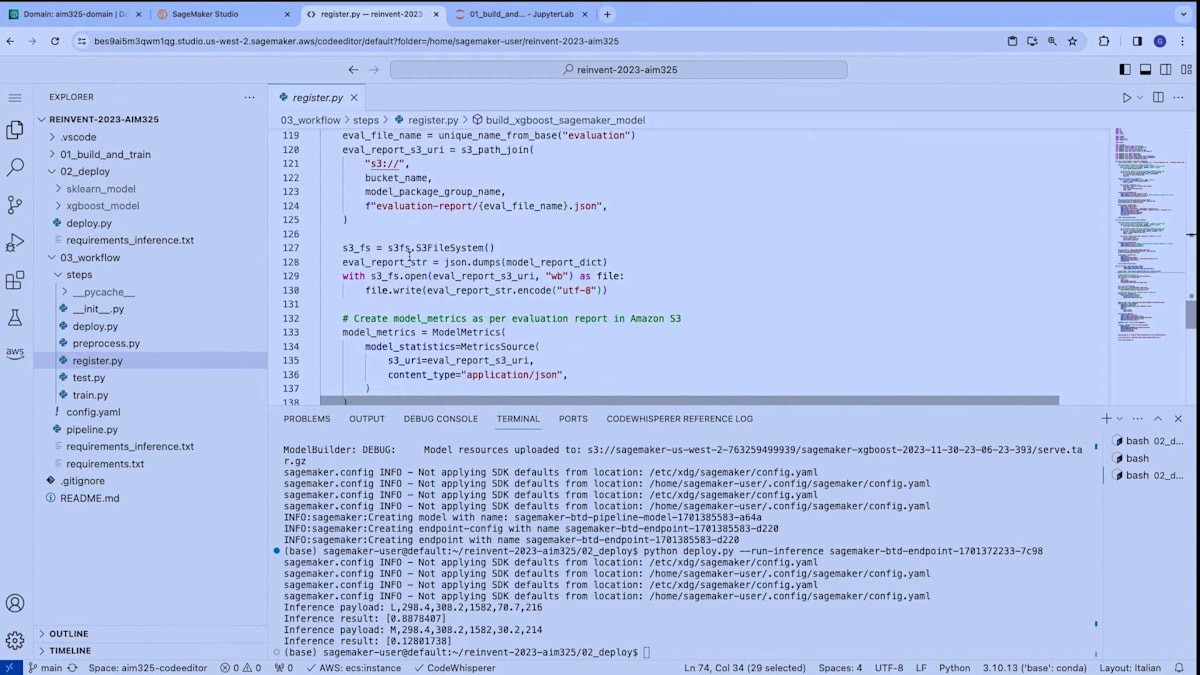The width and height of the screenshot is (1200, 675).
Task: Open the Source Control view
Action: [x=15, y=205]
